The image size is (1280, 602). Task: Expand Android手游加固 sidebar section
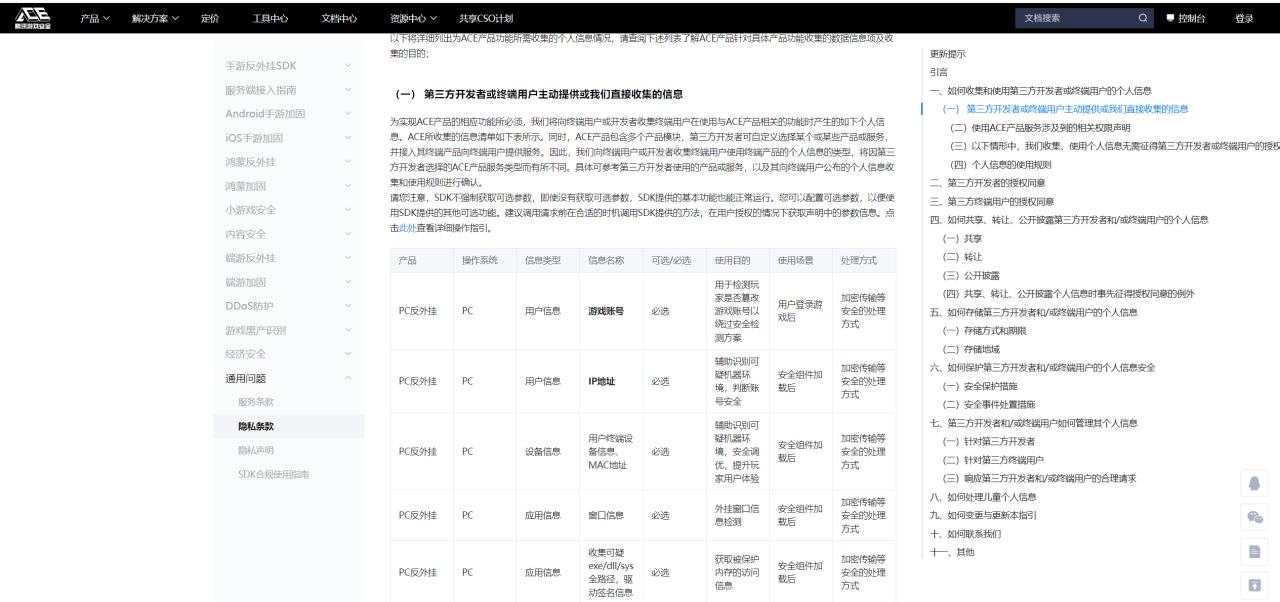pos(289,114)
